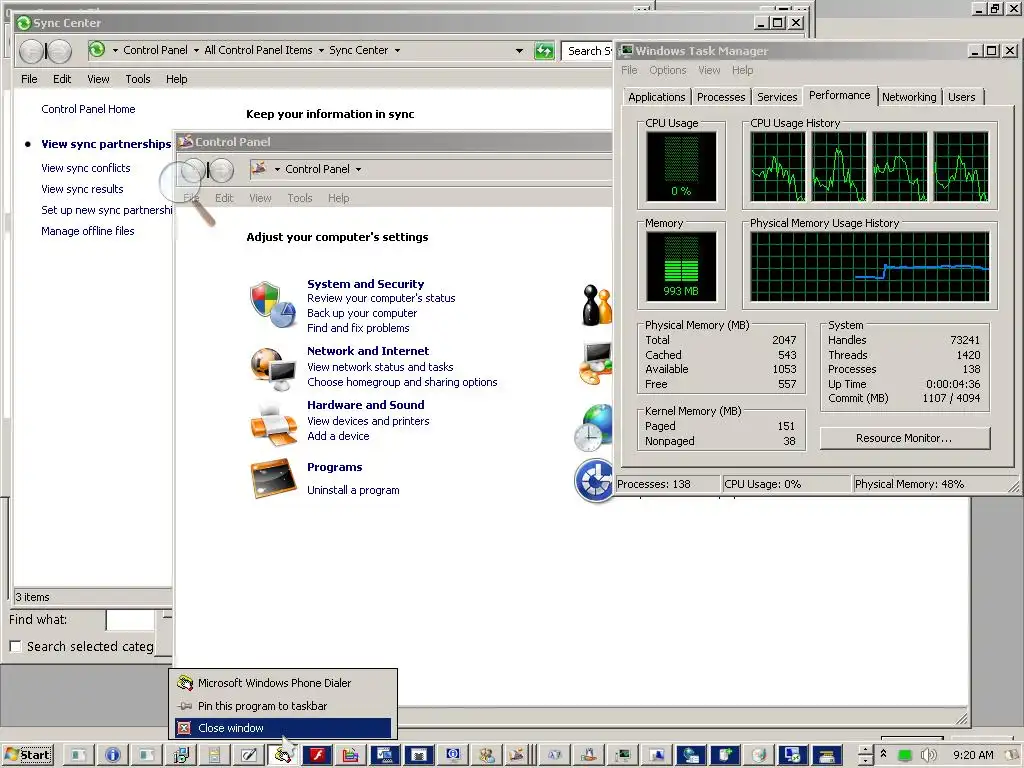
Task: Open the System and Security shield icon
Action: (272, 304)
